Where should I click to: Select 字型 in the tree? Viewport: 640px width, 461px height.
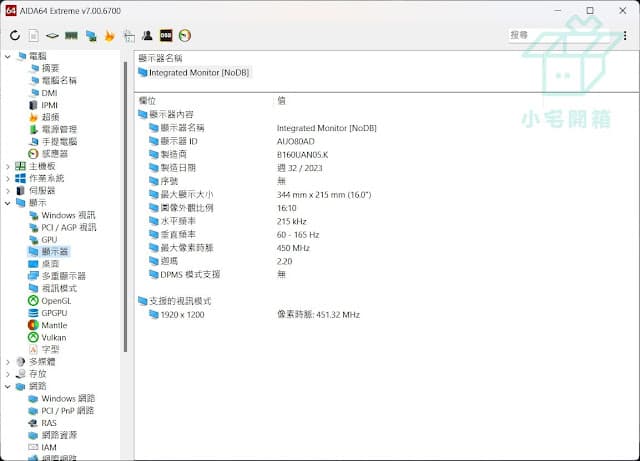click(x=50, y=350)
